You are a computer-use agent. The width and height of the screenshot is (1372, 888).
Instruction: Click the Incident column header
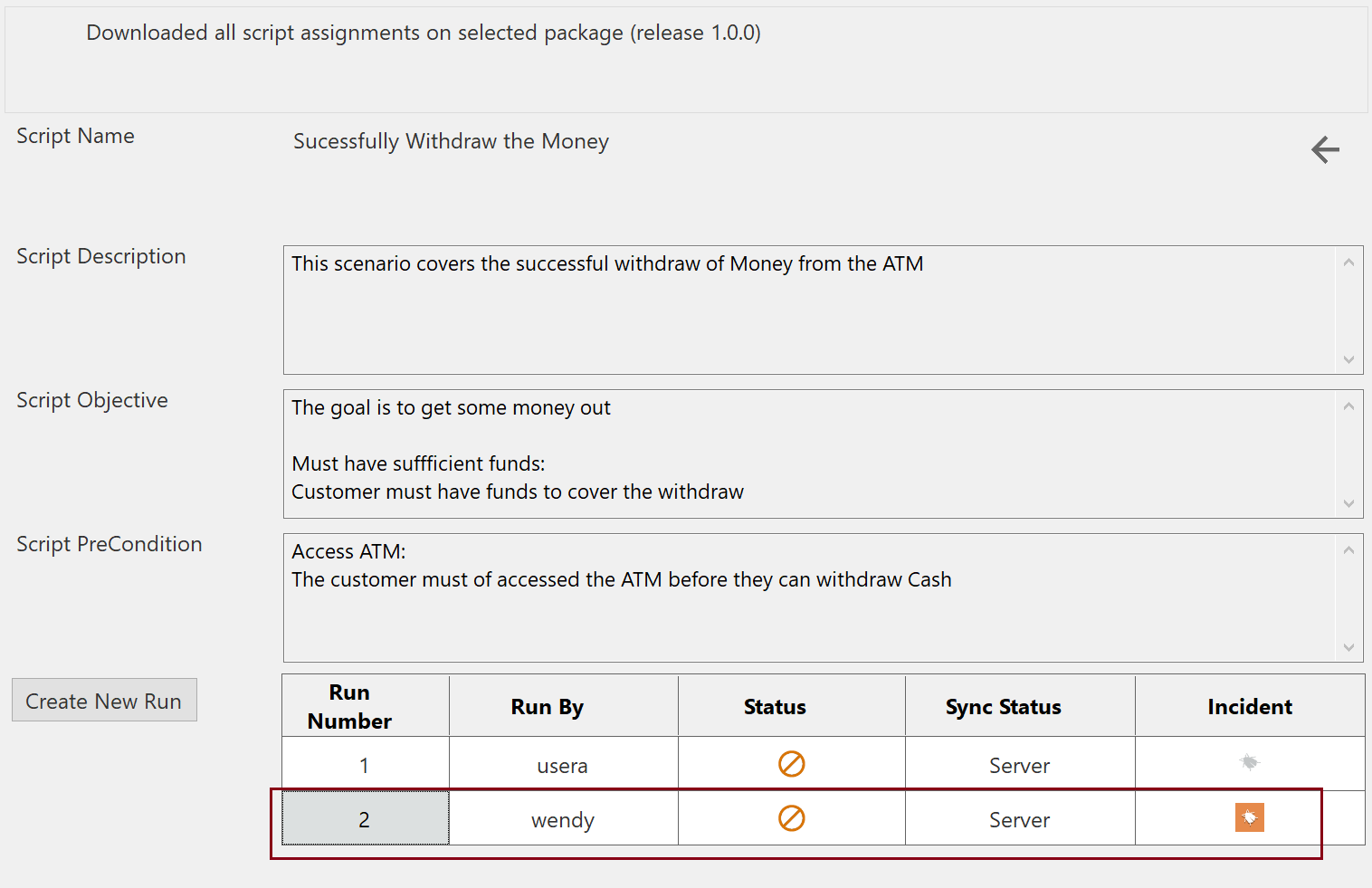point(1249,706)
